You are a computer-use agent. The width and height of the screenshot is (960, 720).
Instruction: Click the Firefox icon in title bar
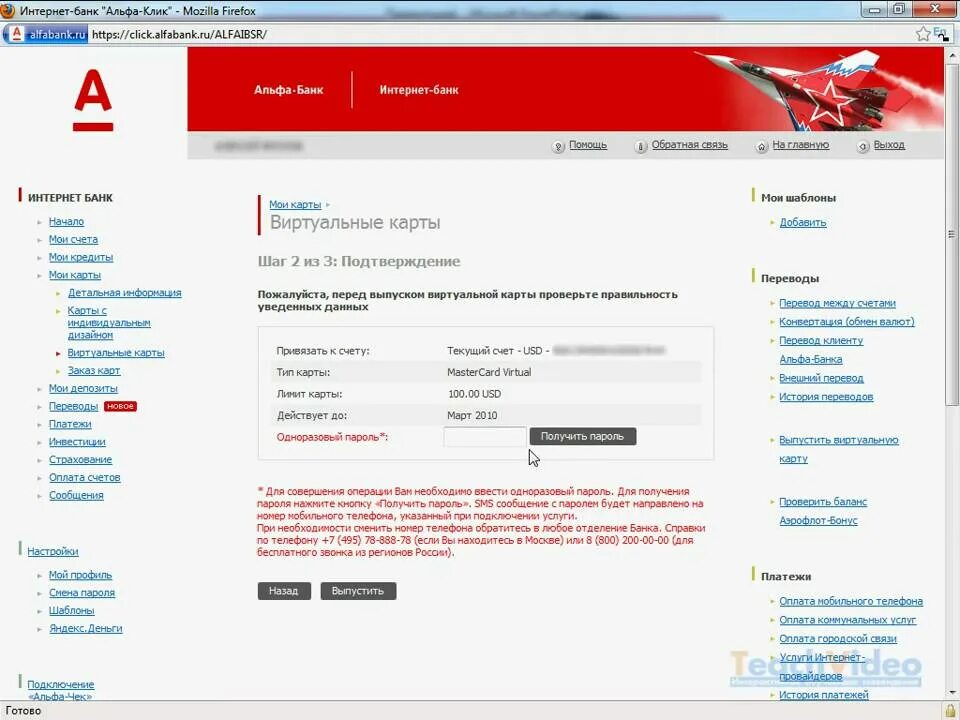[8, 10]
